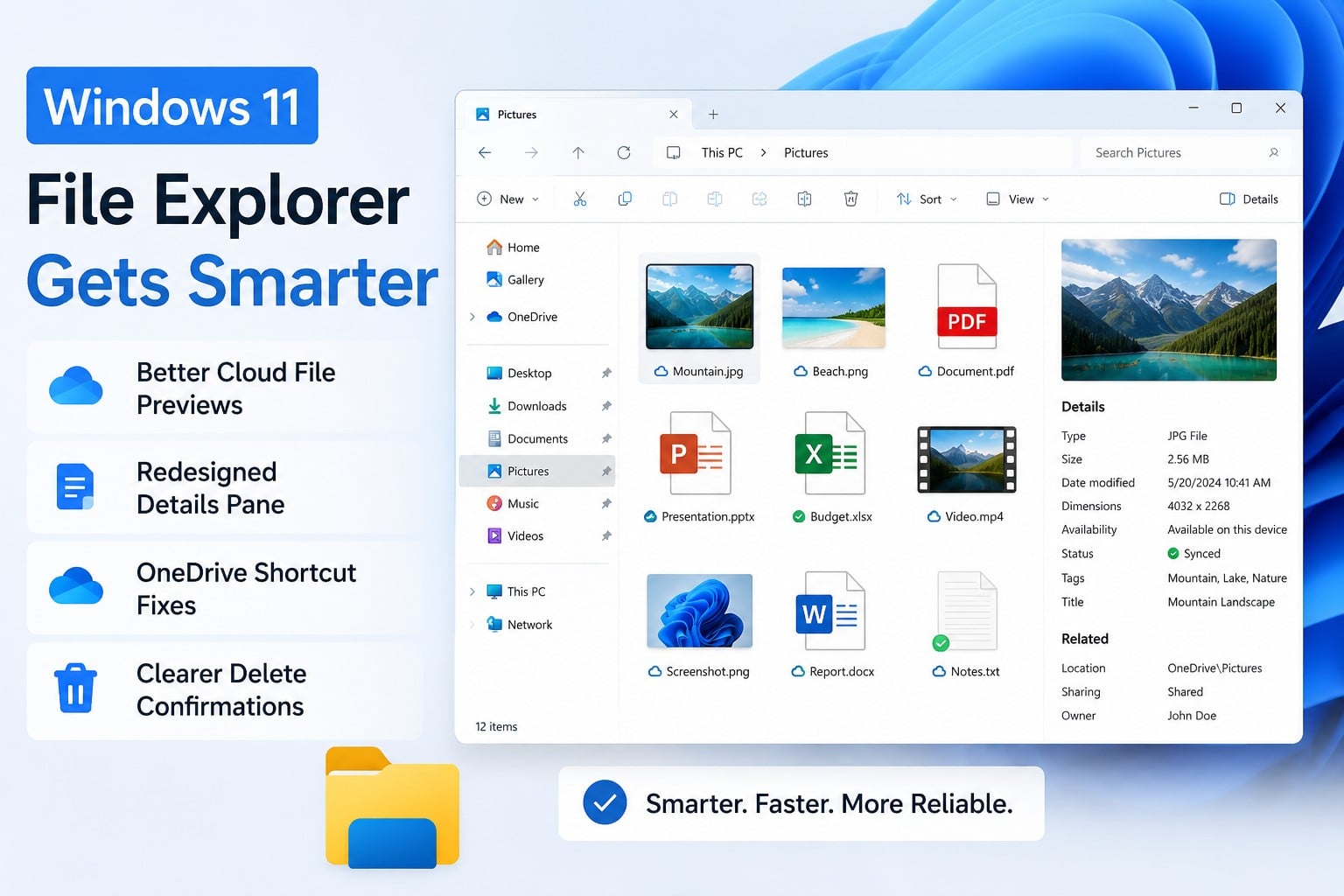The width and height of the screenshot is (1344, 896).
Task: Open Home in navigation pane
Action: 513,248
